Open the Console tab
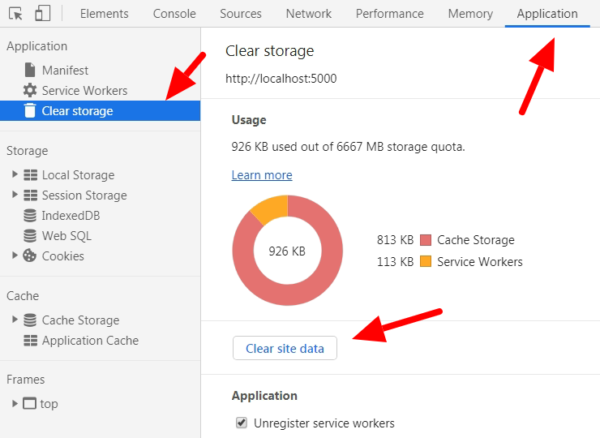 pos(175,14)
